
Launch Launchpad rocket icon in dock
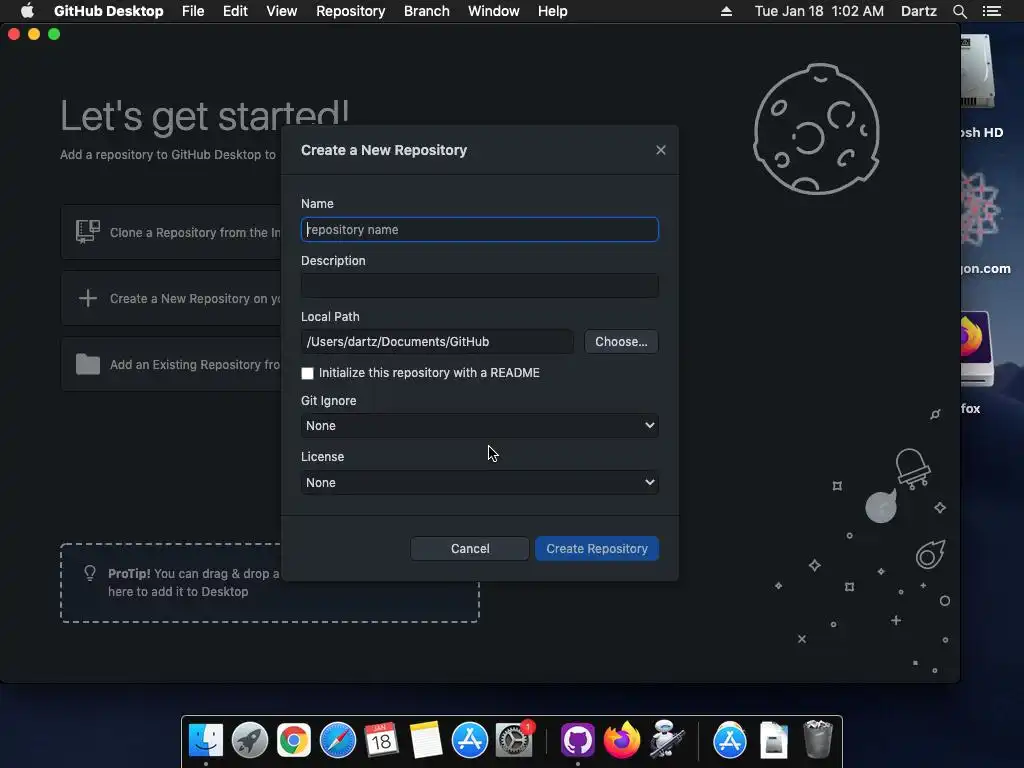pos(249,740)
